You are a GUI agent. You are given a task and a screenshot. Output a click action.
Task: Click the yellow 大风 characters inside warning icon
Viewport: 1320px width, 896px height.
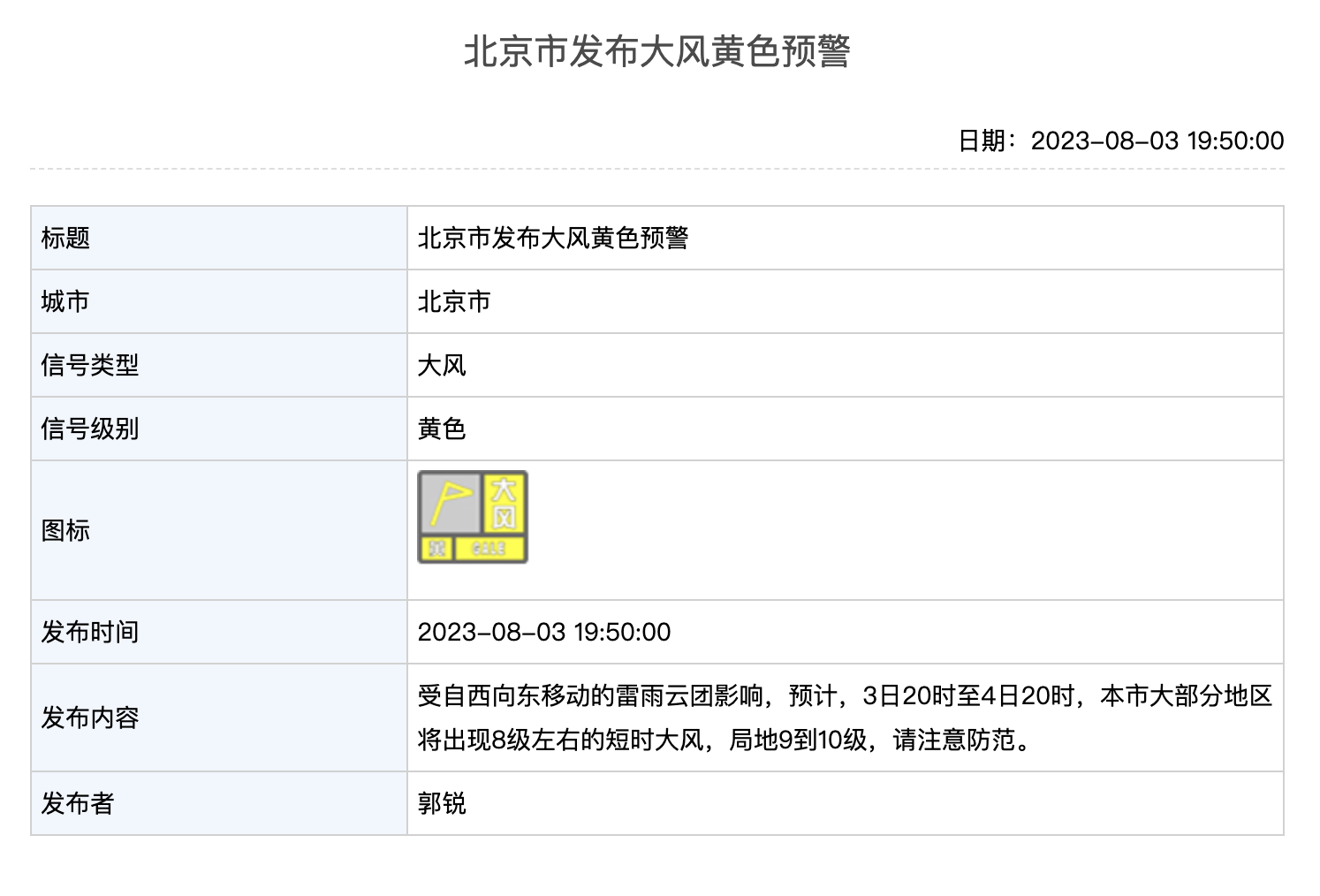pyautogui.click(x=504, y=503)
